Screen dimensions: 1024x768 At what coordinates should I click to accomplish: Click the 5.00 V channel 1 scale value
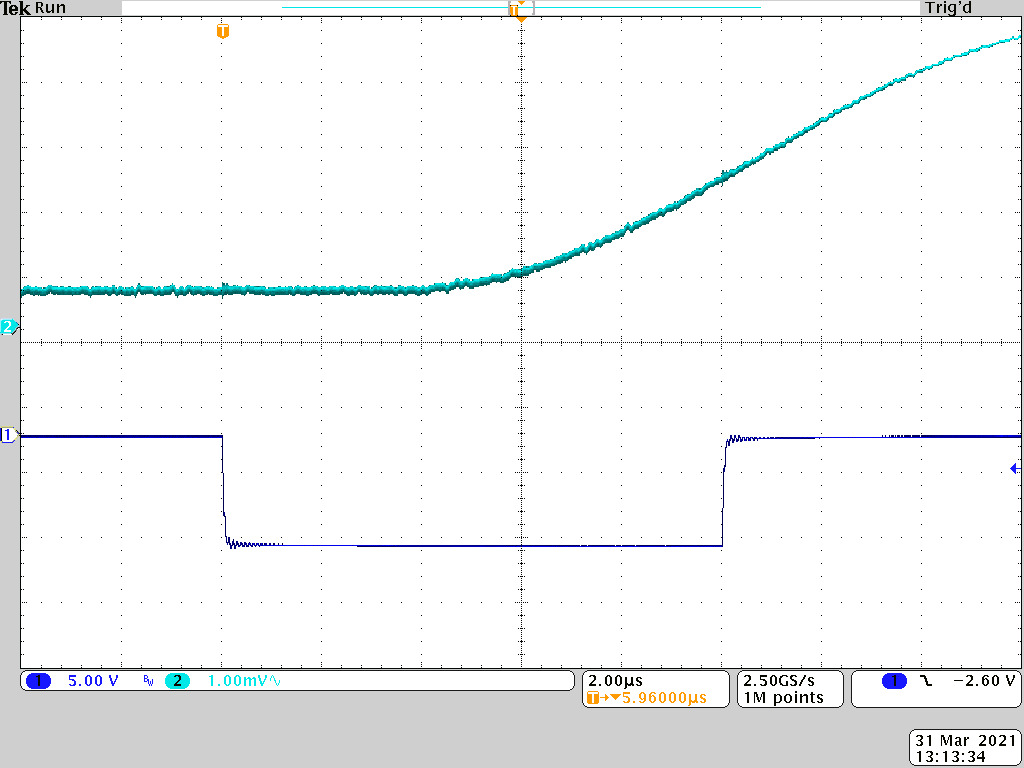tap(93, 681)
